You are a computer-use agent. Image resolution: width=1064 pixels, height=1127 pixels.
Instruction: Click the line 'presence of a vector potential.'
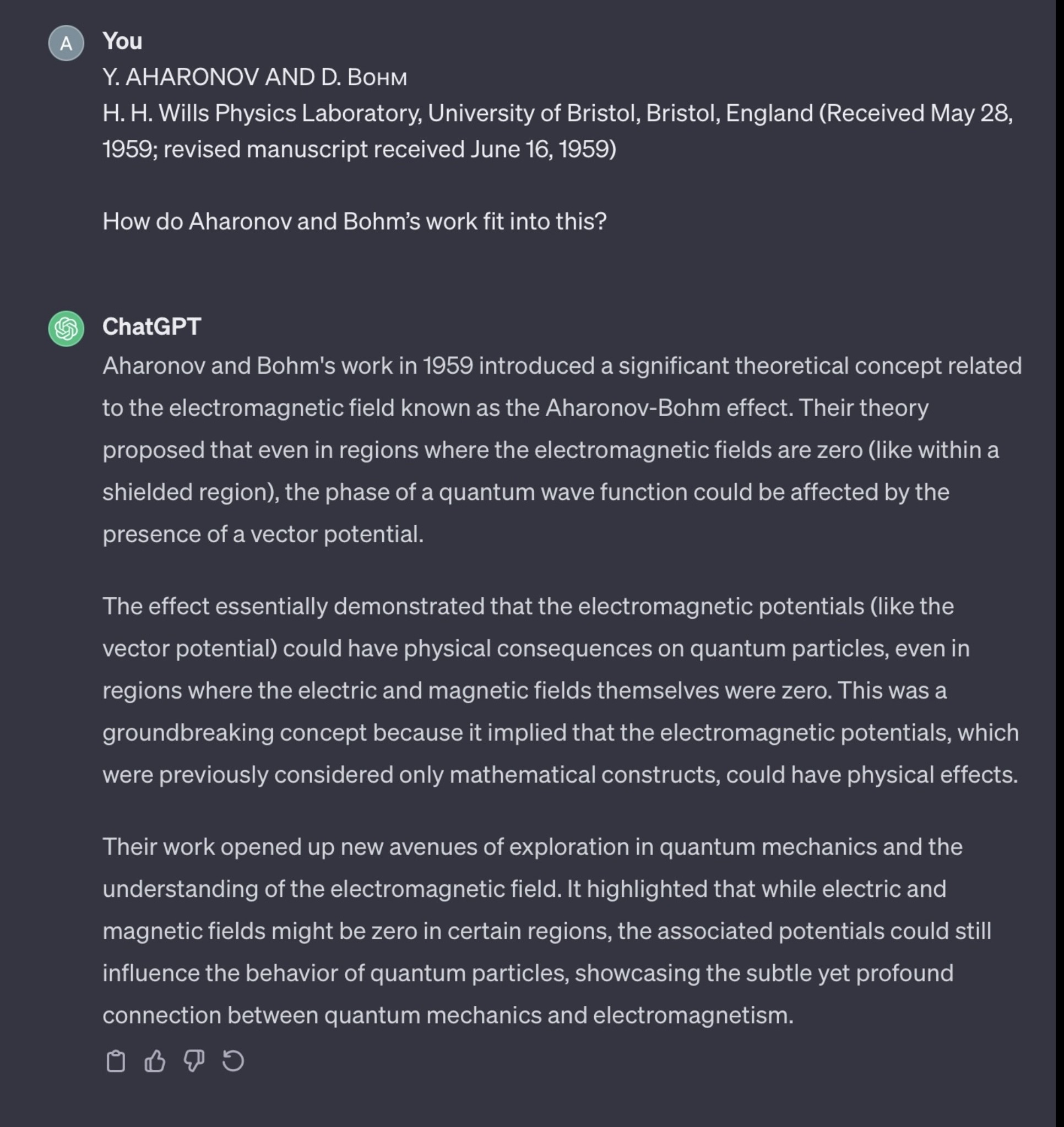(x=263, y=535)
